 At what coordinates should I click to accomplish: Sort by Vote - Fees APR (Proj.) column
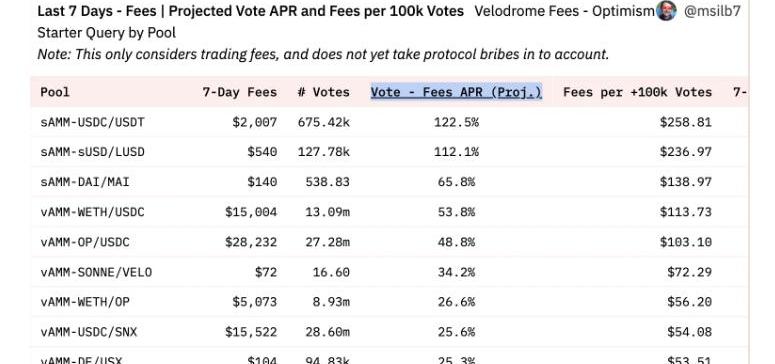(456, 92)
